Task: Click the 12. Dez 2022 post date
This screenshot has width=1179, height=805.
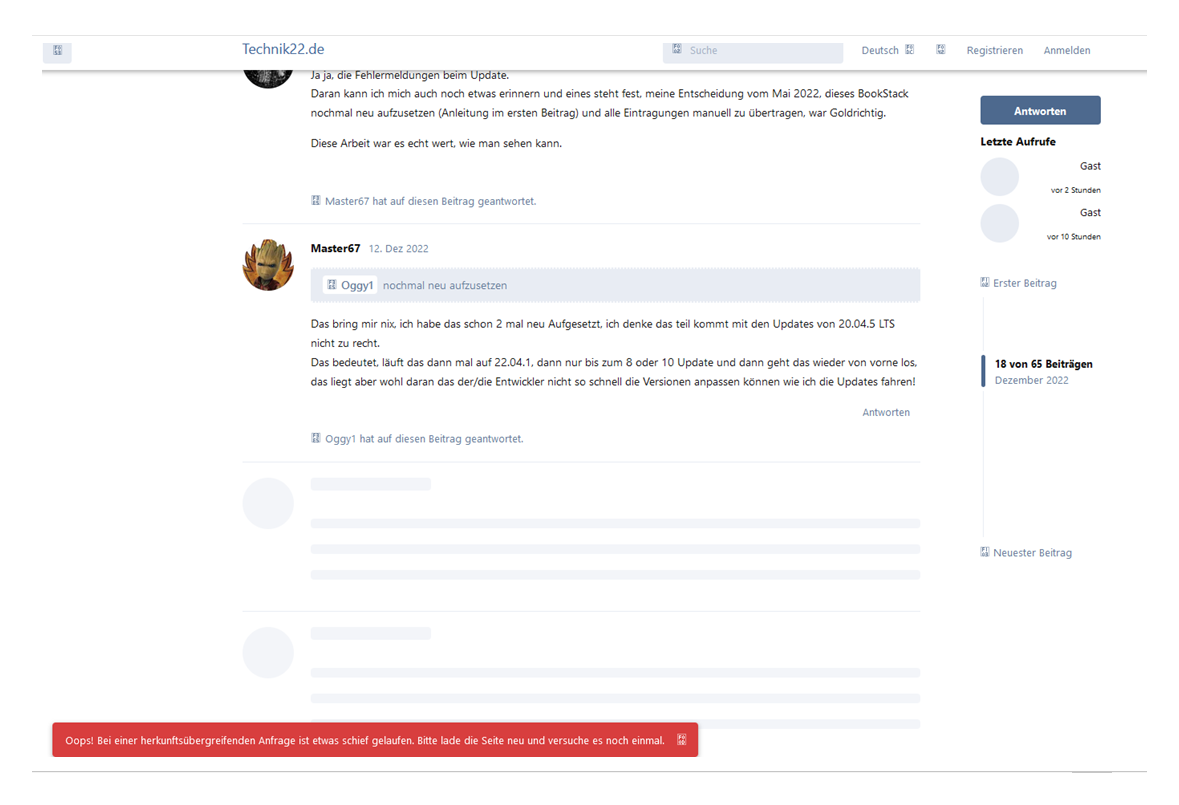Action: click(x=399, y=249)
